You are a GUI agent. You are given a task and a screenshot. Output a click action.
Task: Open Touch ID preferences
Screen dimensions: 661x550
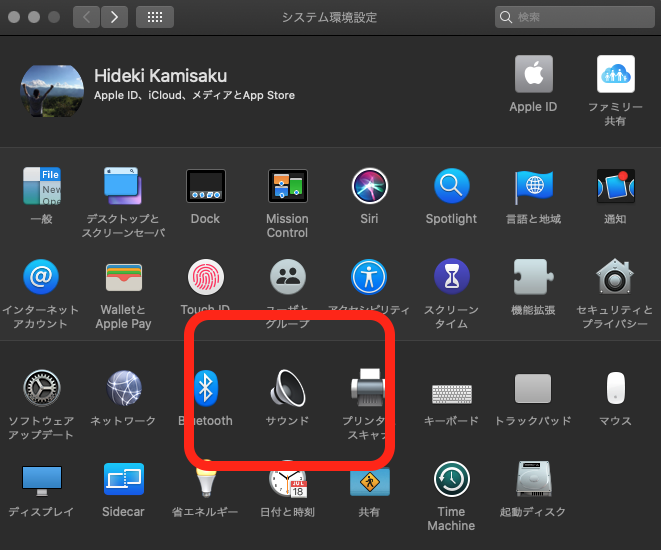206,277
